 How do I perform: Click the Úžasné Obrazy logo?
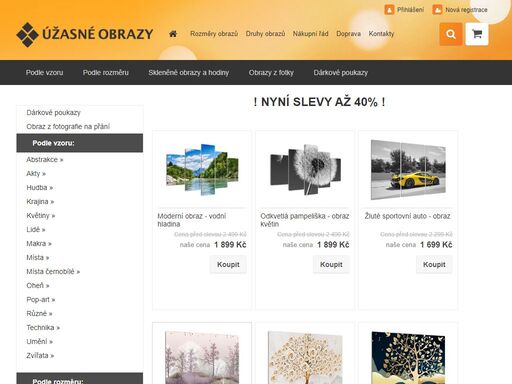pos(85,34)
